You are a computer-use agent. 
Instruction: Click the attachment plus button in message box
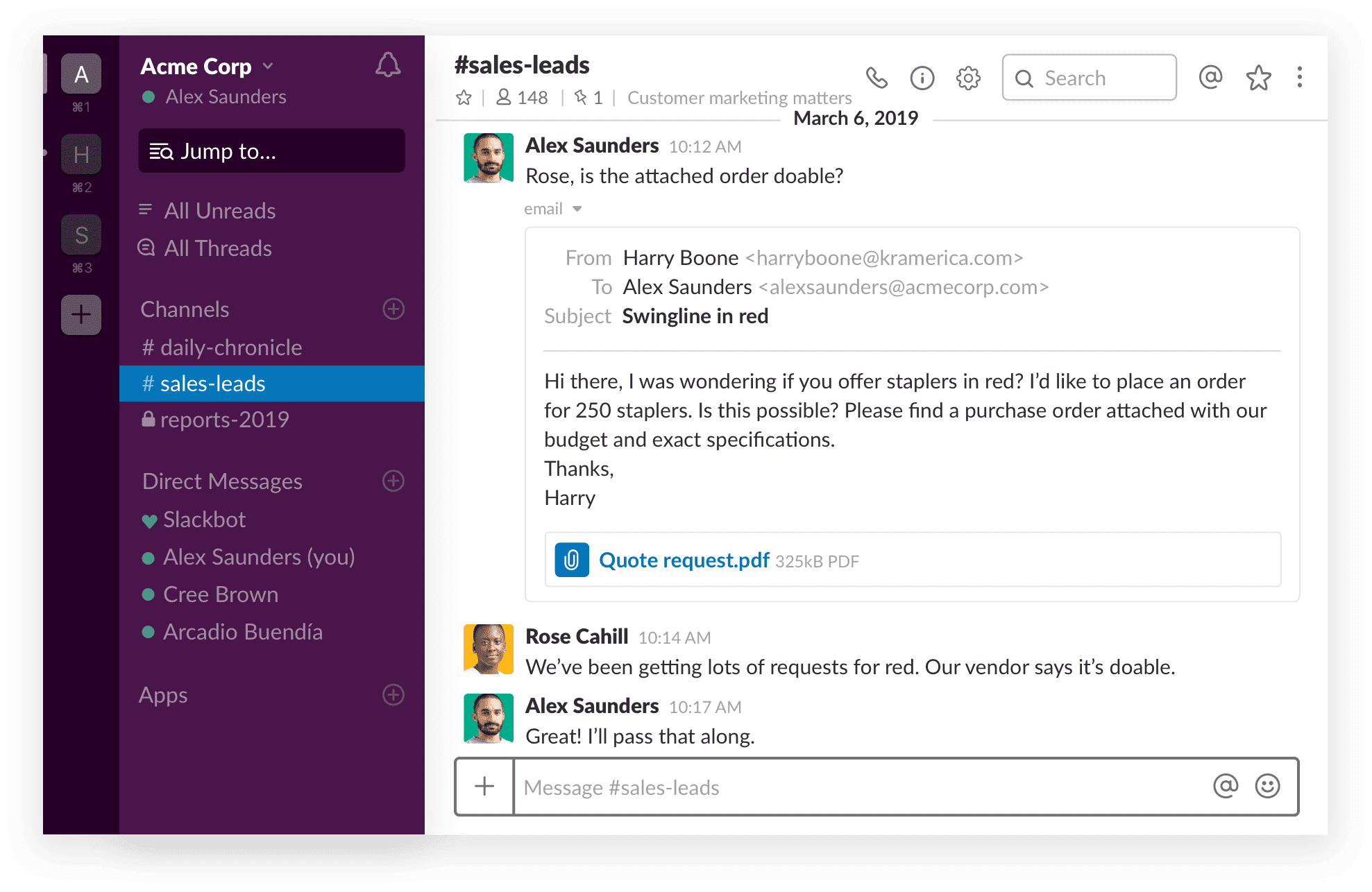(x=484, y=786)
